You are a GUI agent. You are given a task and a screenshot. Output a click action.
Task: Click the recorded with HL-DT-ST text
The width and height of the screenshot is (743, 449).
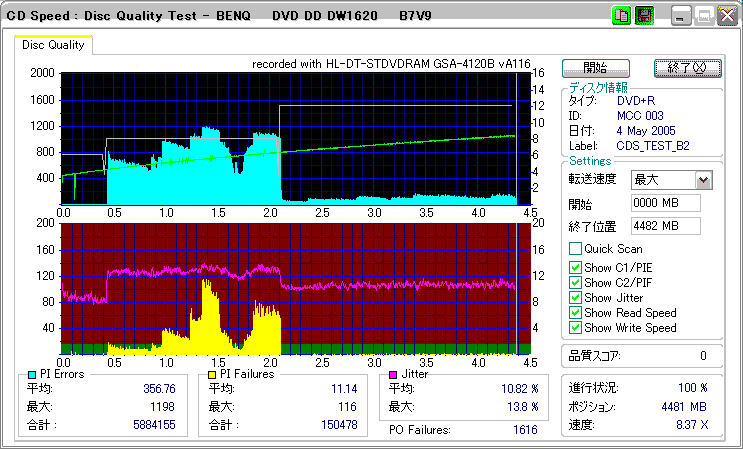pos(391,64)
